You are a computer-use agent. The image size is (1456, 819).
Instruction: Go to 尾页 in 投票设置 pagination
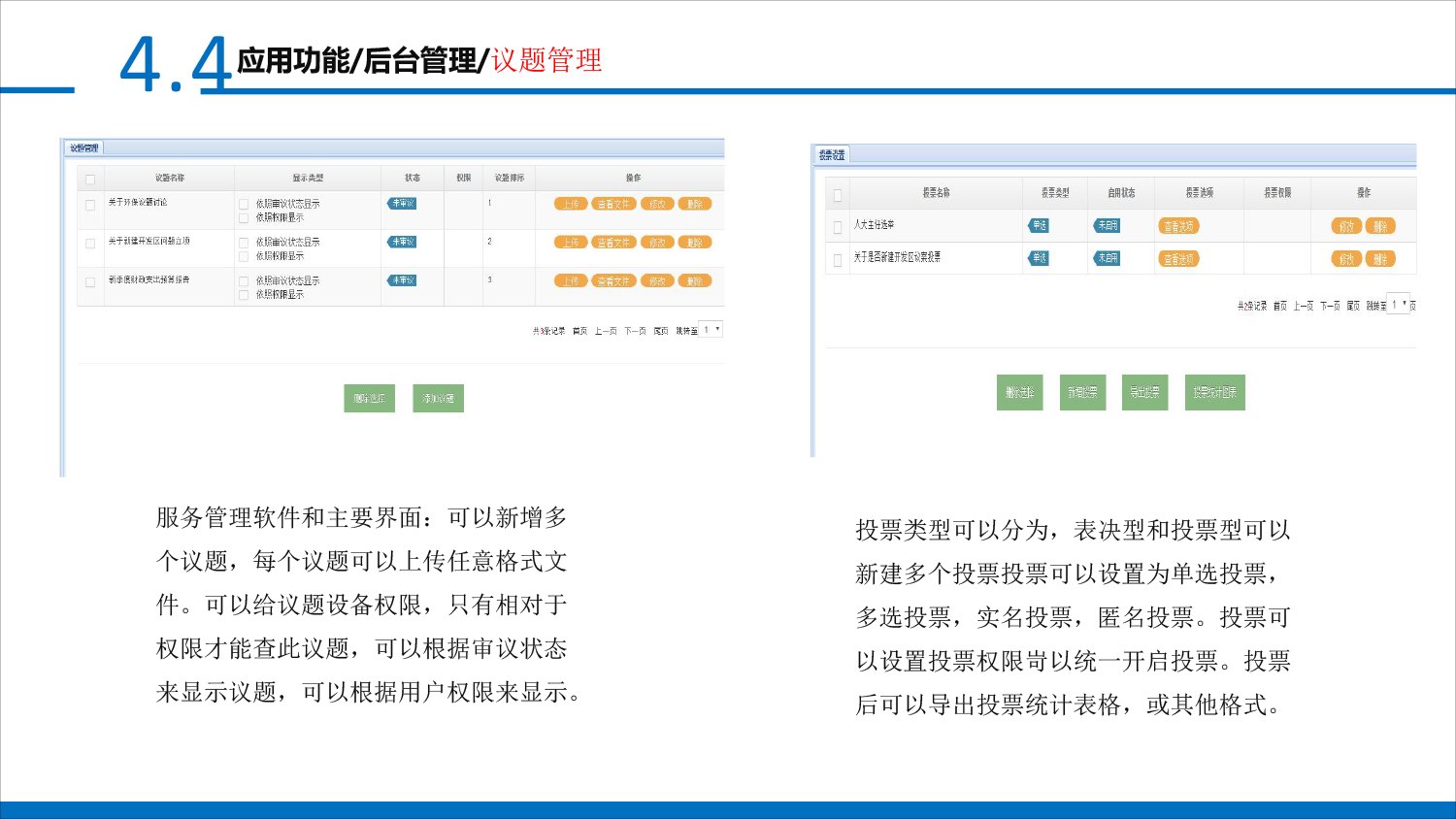coord(1353,306)
